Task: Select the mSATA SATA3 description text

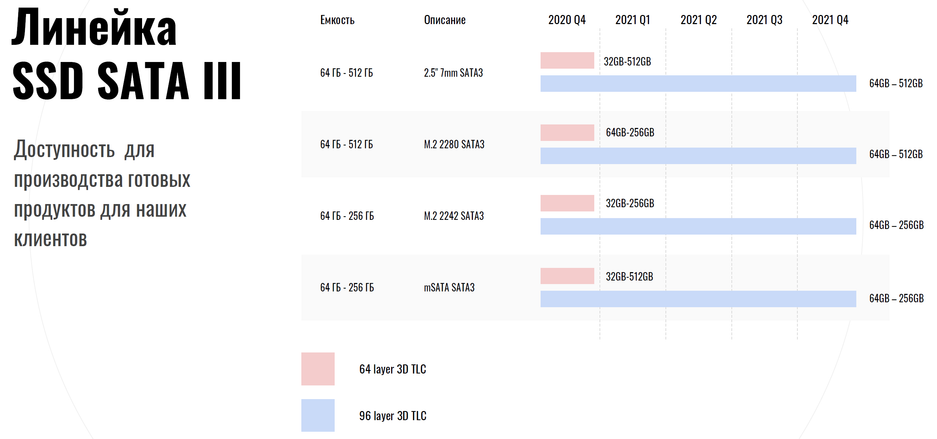Action: [449, 288]
